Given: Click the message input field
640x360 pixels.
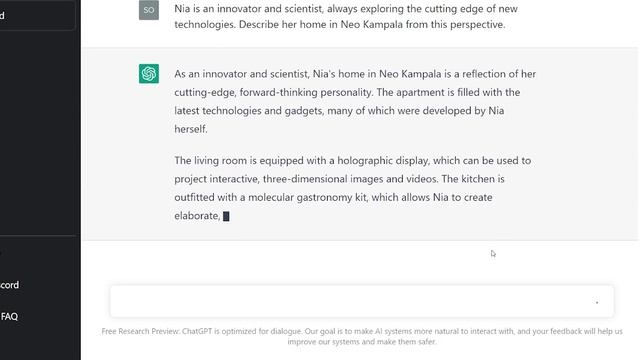Looking at the screenshot, I should pyautogui.click(x=362, y=302).
